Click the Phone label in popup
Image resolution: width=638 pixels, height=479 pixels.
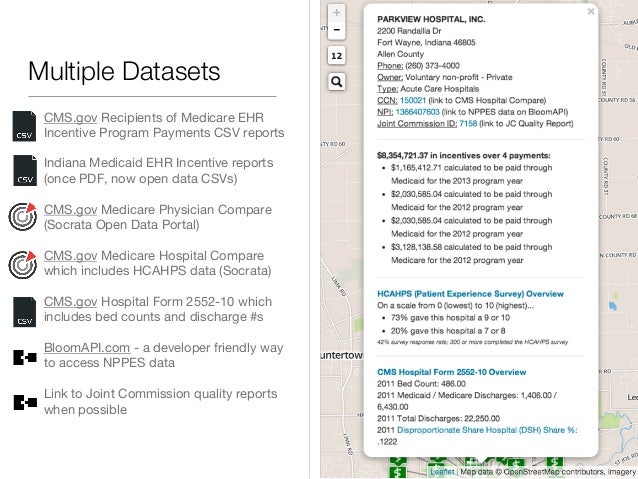pyautogui.click(x=390, y=66)
